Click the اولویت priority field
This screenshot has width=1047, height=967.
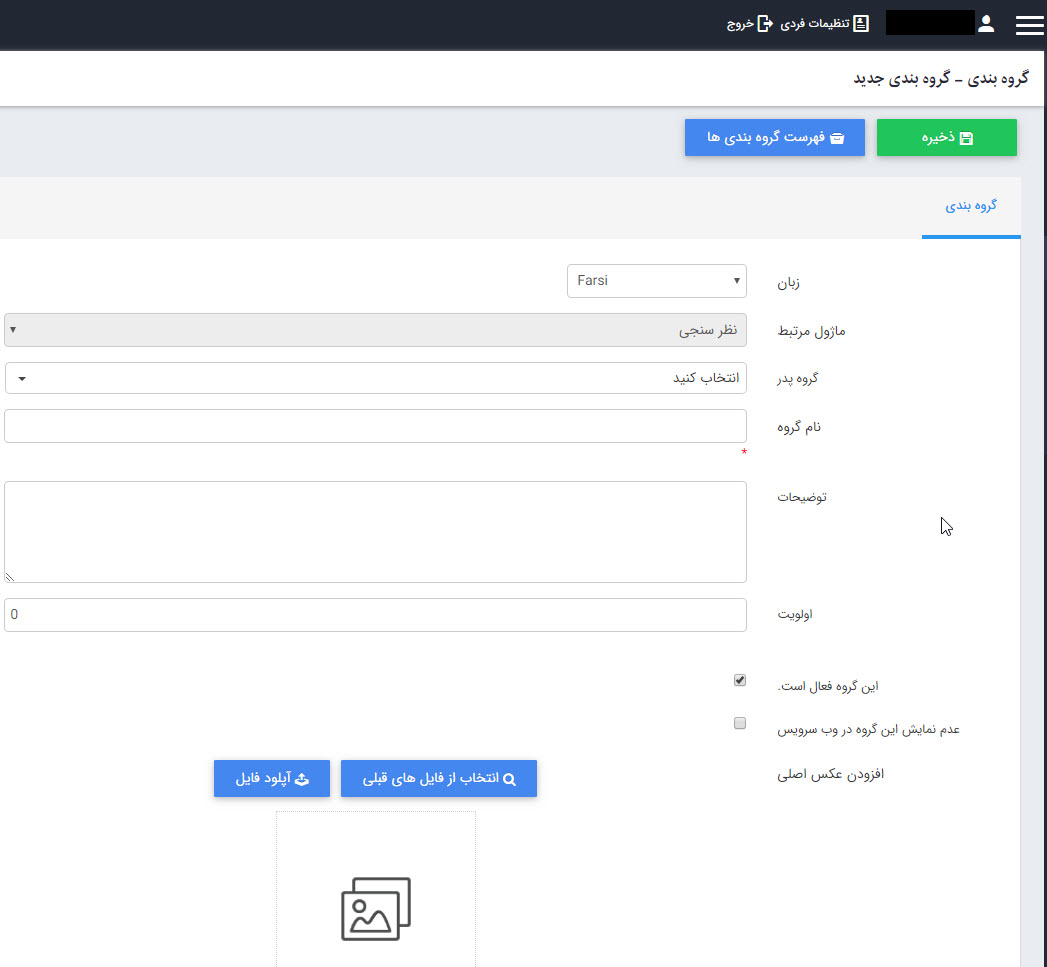point(375,615)
